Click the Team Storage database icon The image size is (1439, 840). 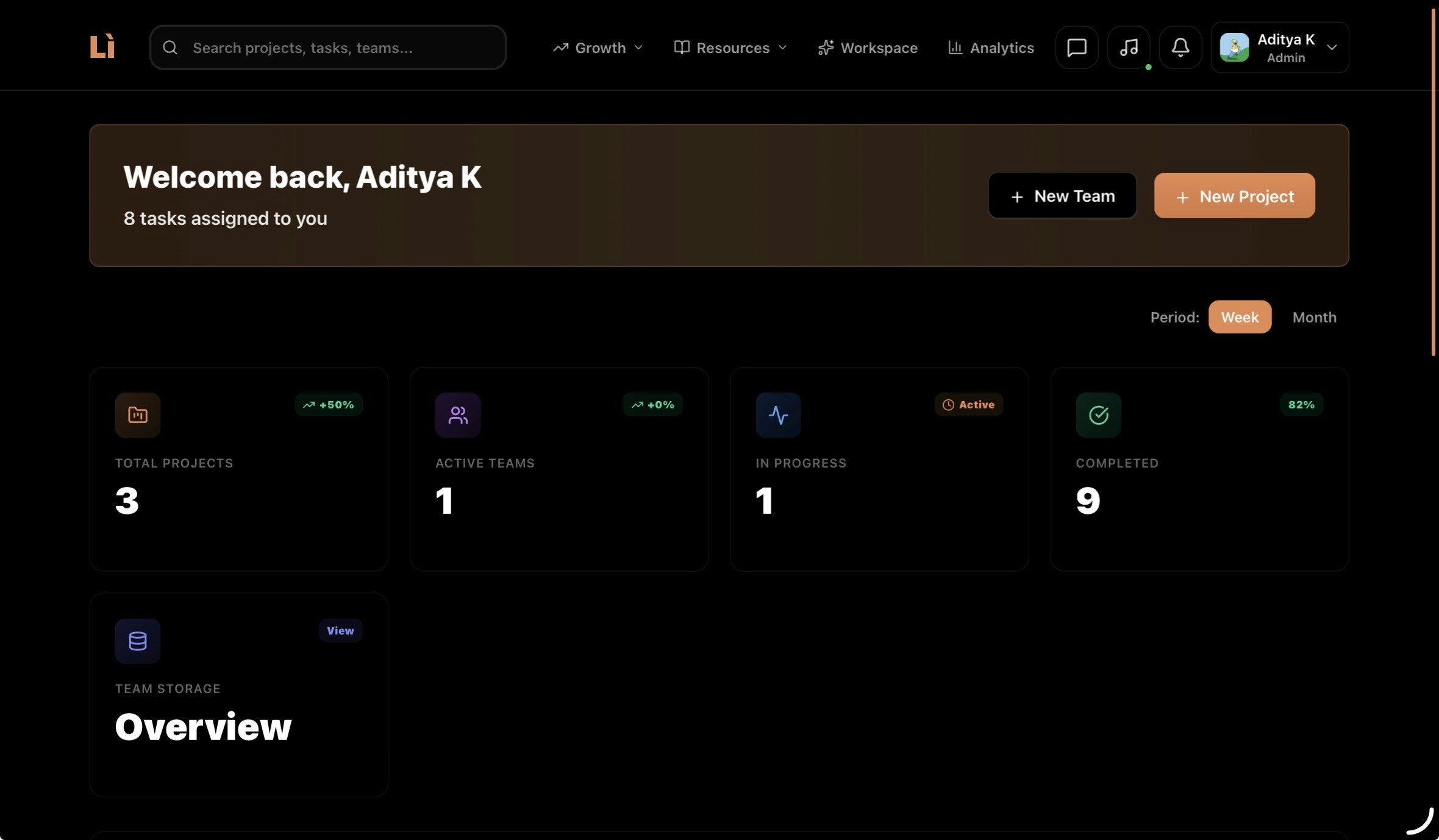tap(137, 641)
